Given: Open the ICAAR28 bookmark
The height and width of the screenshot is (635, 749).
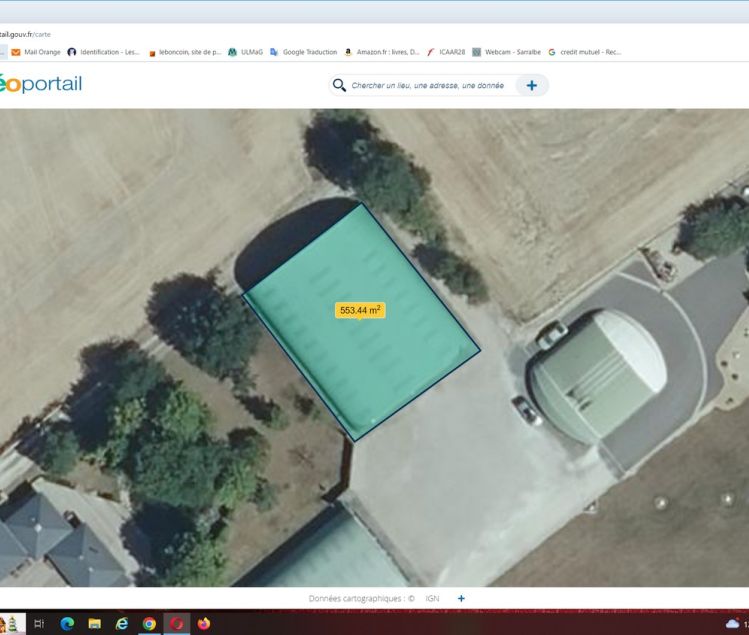Looking at the screenshot, I should tap(446, 52).
